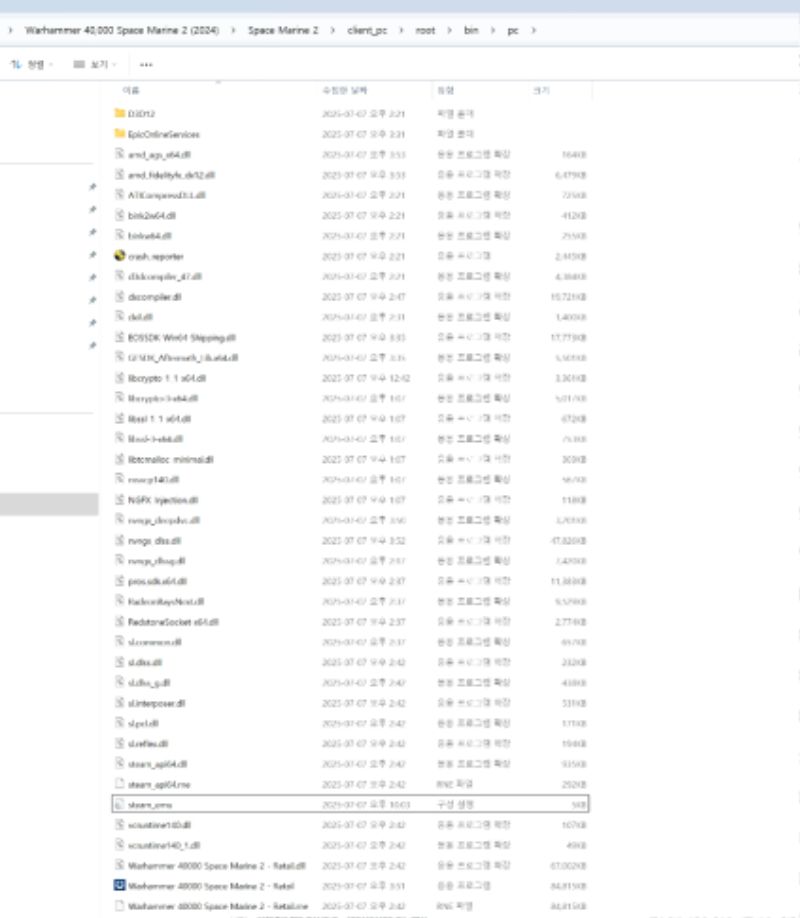This screenshot has height=918, width=800.
Task: Click the steam_api64.dll file icon
Action: [120, 763]
